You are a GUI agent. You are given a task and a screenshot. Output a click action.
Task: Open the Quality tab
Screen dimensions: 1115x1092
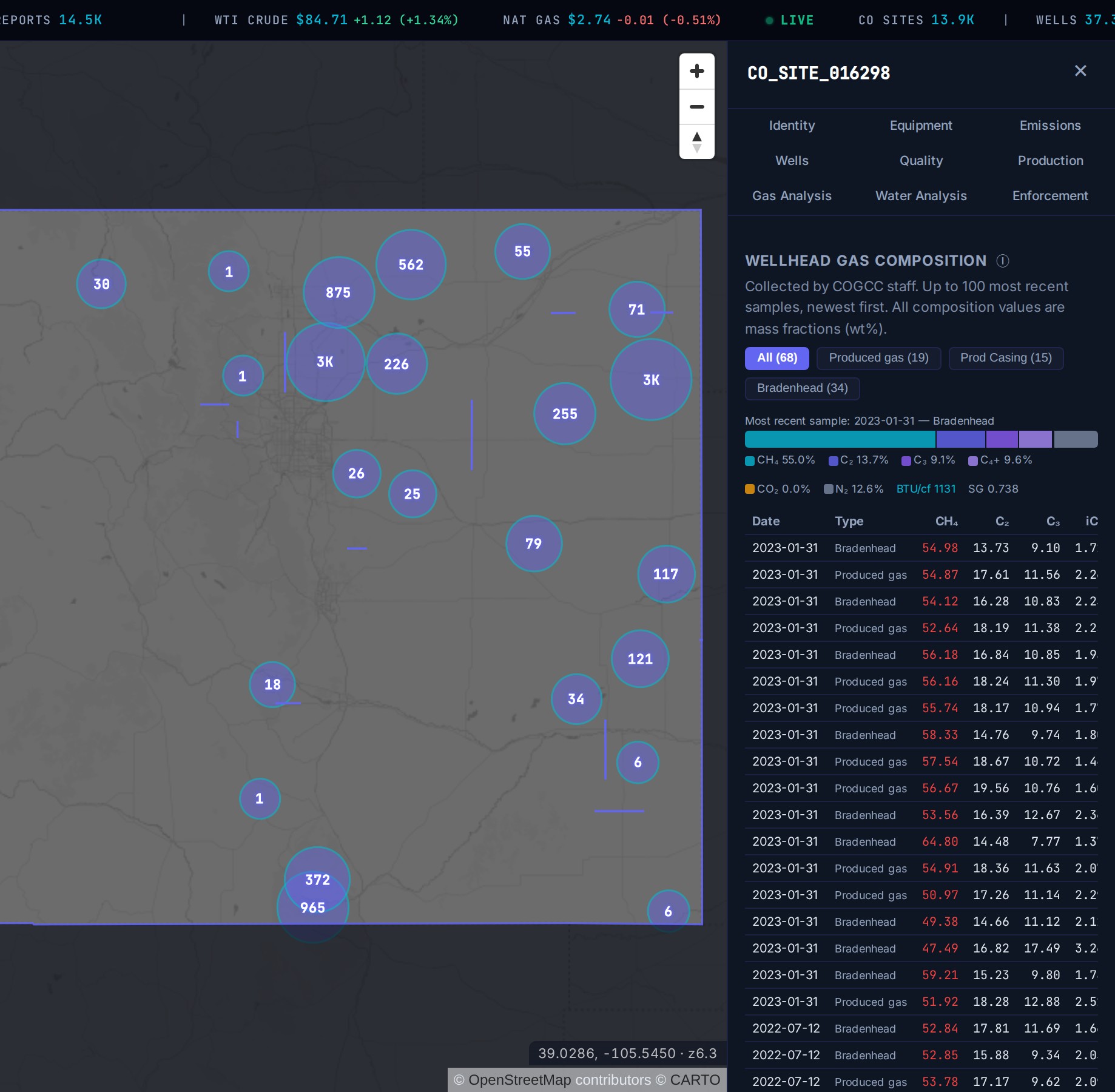click(x=921, y=161)
